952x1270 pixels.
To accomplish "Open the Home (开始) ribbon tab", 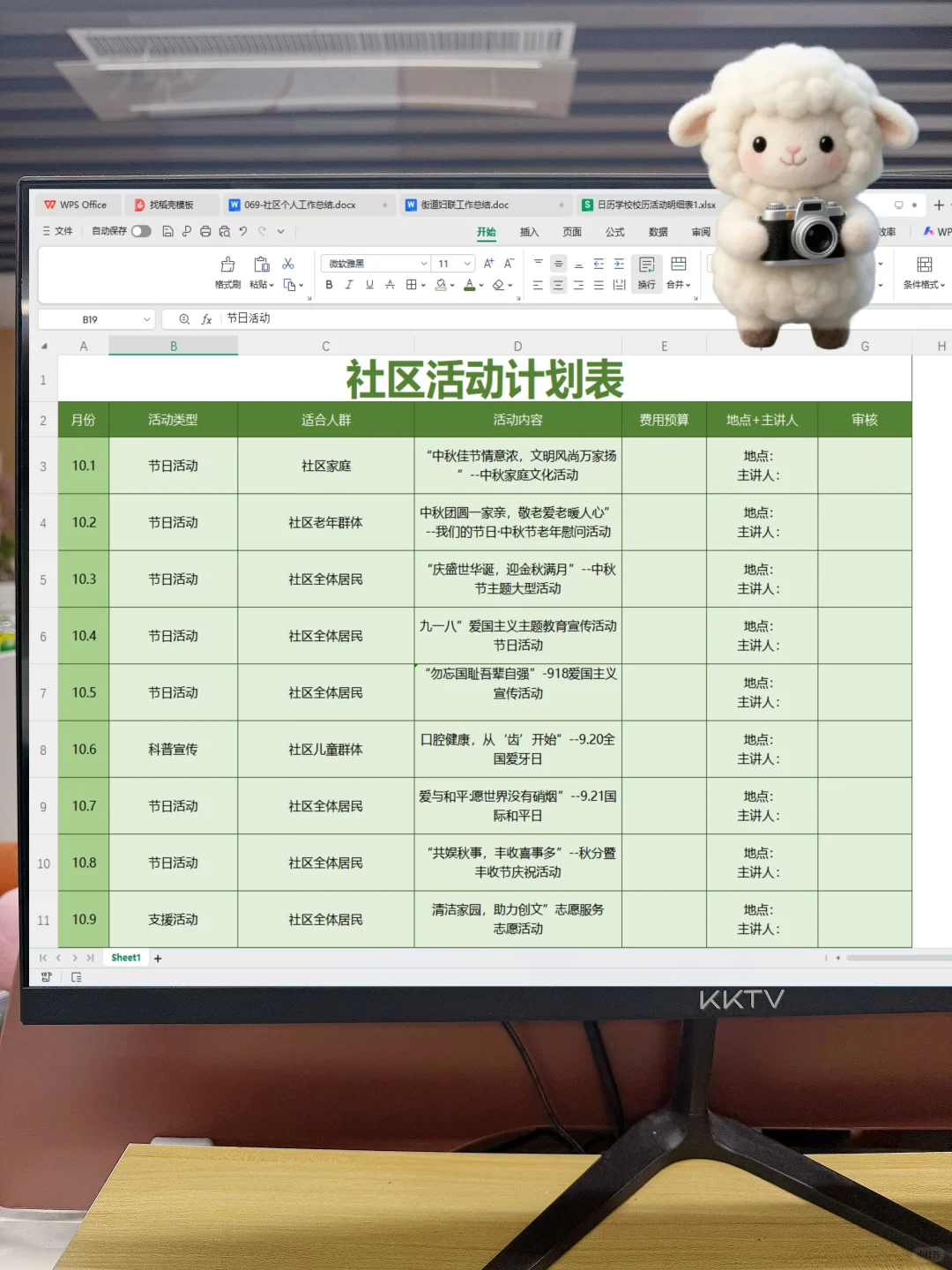I will (x=487, y=232).
